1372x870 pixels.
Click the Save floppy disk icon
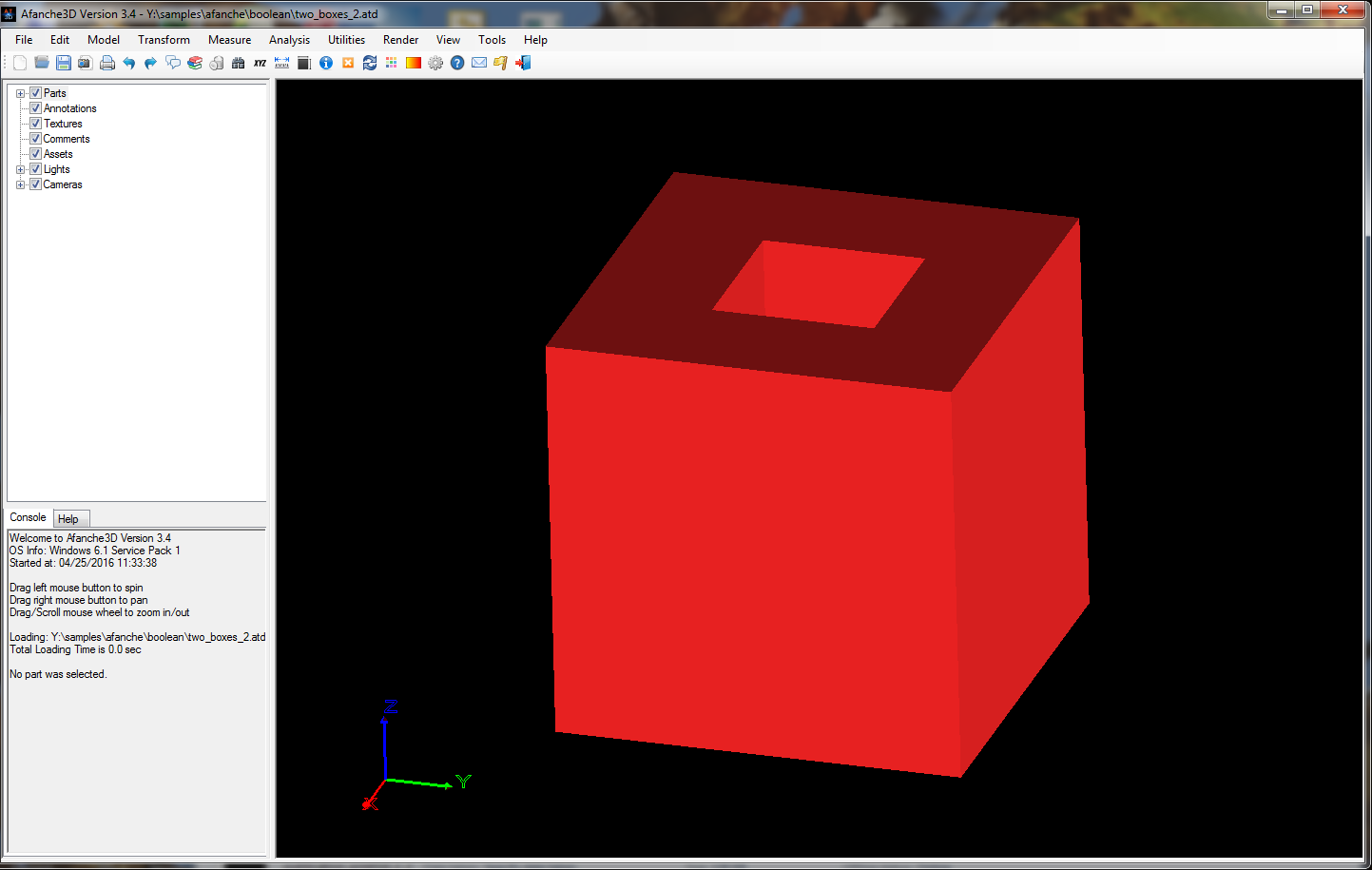pos(64,63)
